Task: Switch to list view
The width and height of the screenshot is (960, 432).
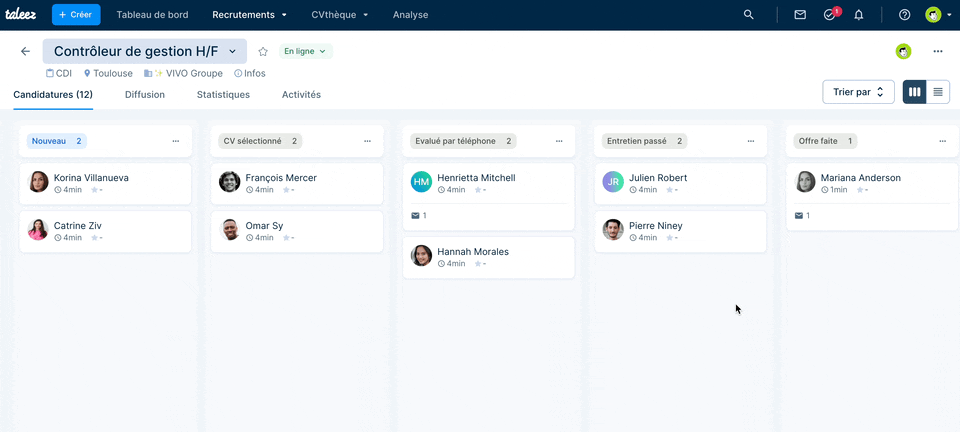Action: point(938,92)
